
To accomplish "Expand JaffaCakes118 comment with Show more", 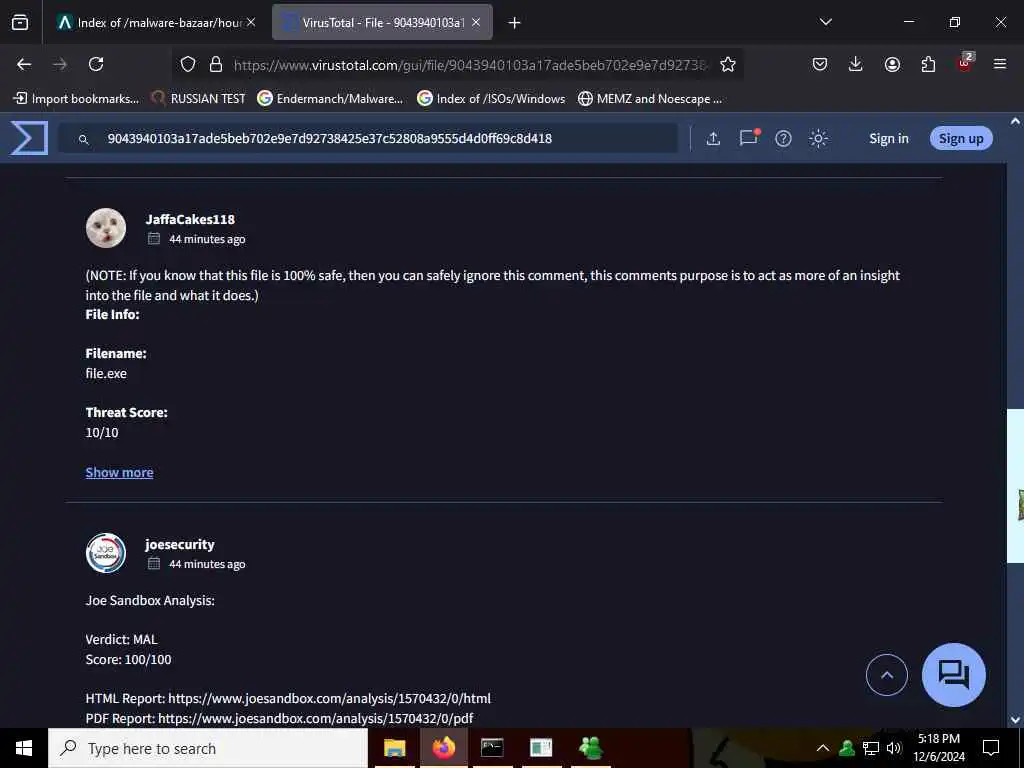I will [120, 472].
